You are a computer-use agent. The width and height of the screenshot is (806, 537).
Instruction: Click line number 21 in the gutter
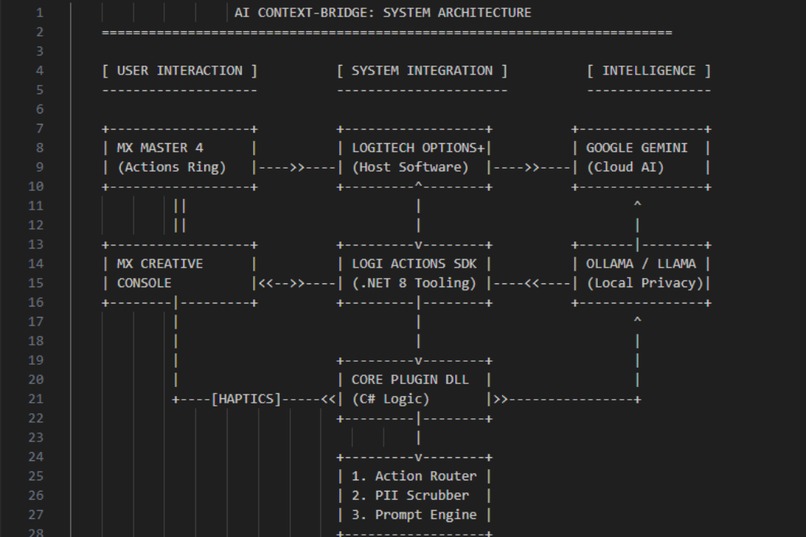[x=36, y=399]
